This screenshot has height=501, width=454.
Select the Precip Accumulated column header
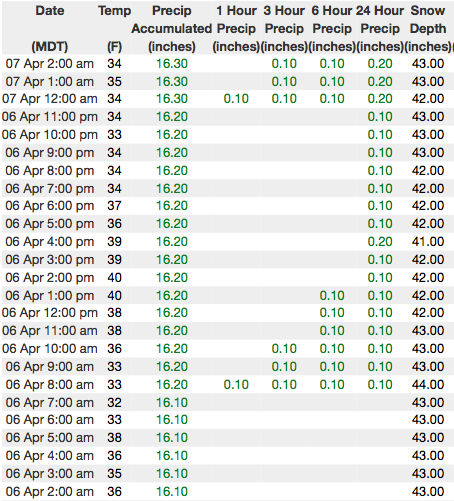(172, 28)
